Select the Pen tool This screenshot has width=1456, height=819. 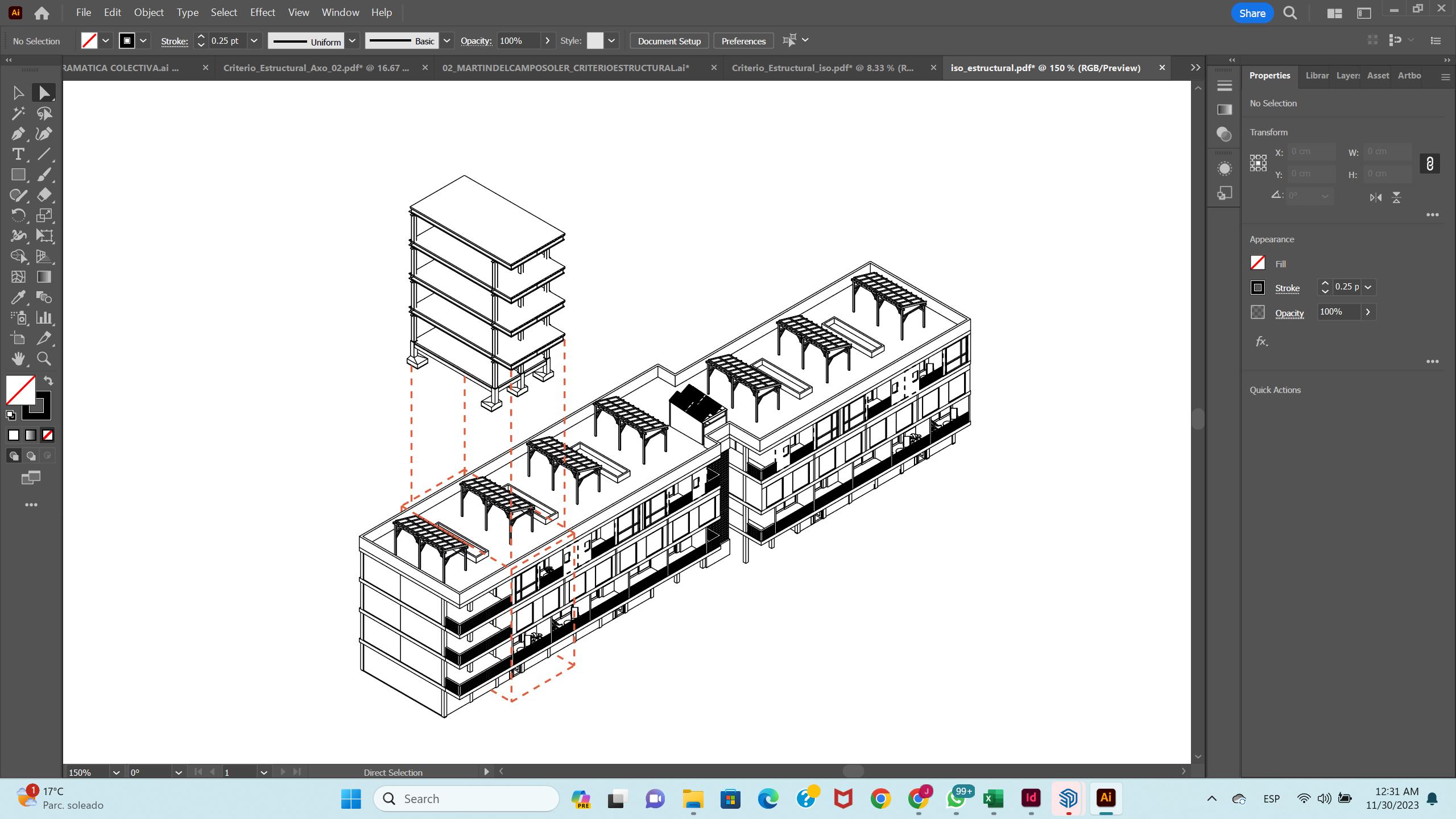click(x=18, y=134)
